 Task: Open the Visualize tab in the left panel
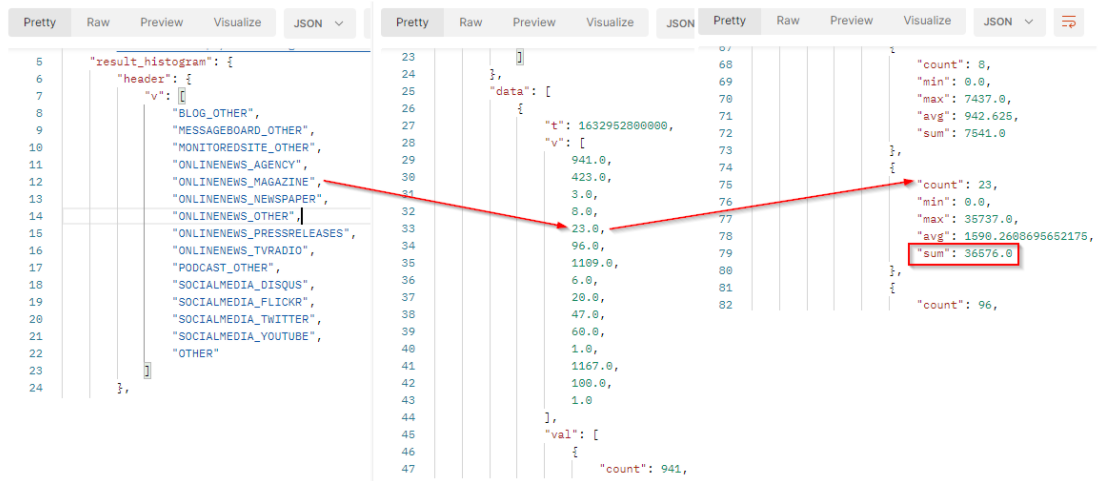[x=237, y=22]
